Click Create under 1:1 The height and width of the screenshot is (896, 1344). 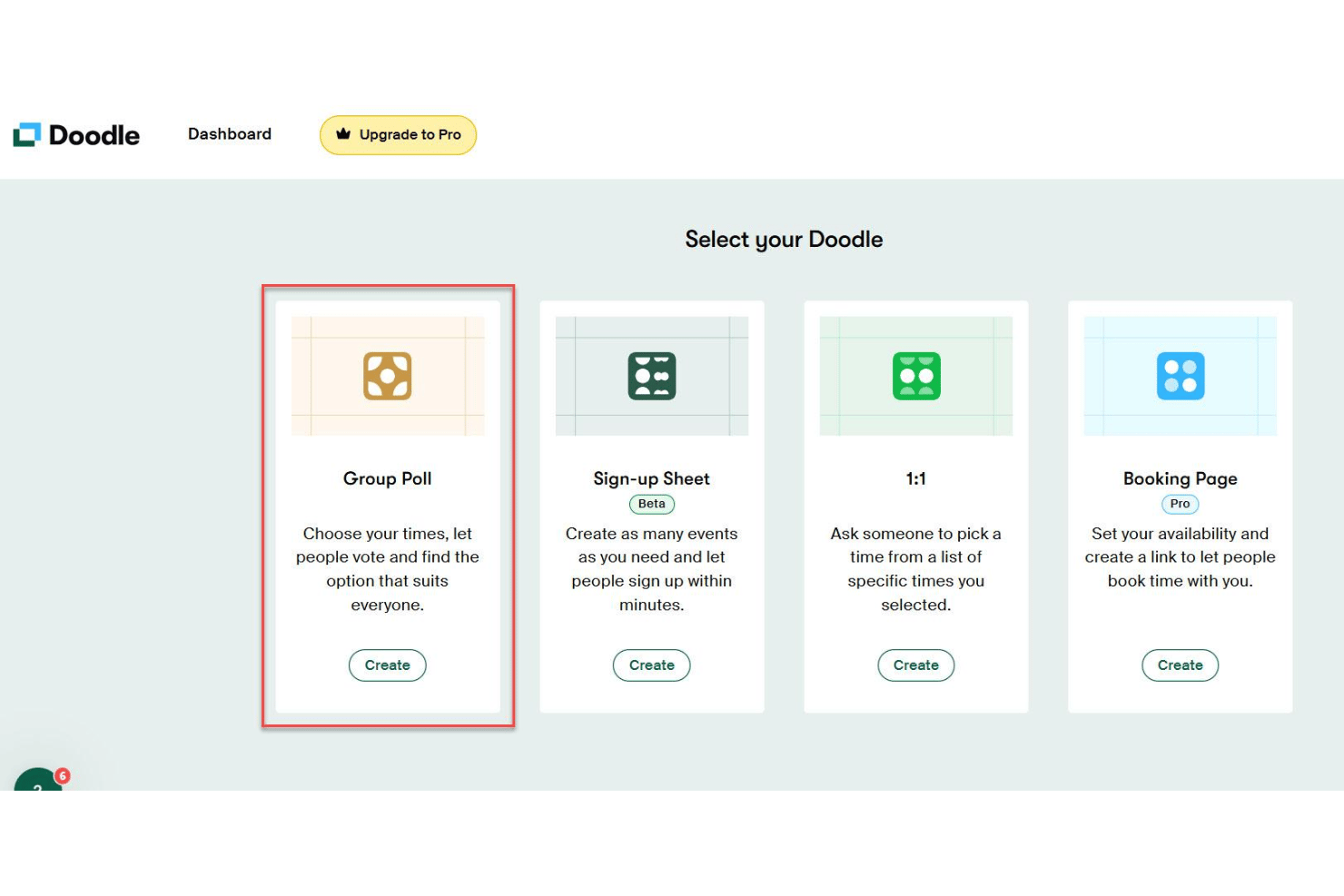click(916, 665)
